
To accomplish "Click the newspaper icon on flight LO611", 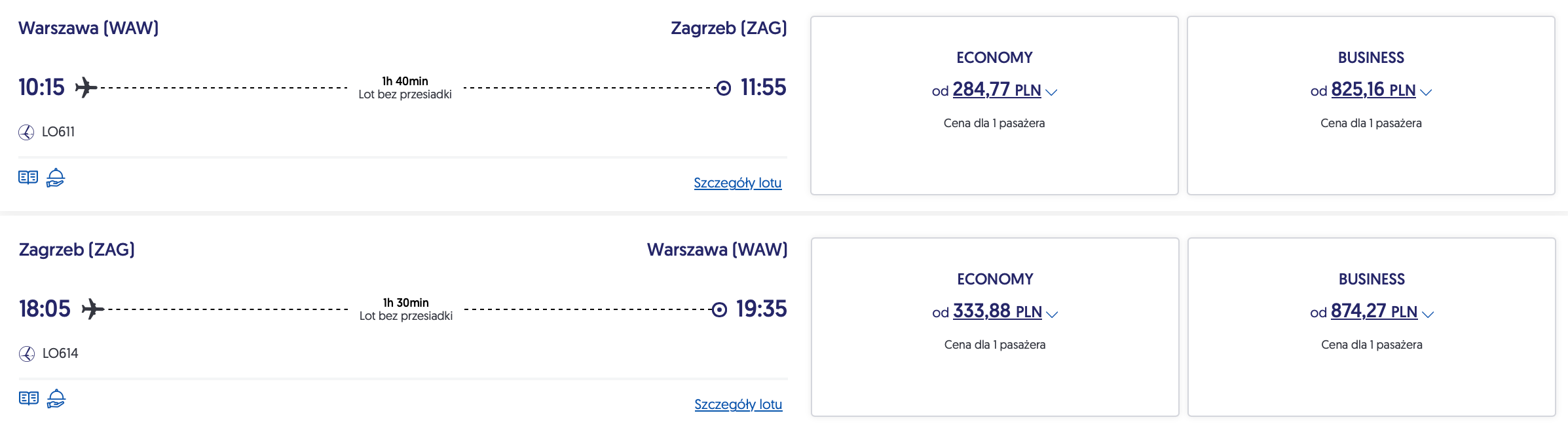I will coord(28,178).
